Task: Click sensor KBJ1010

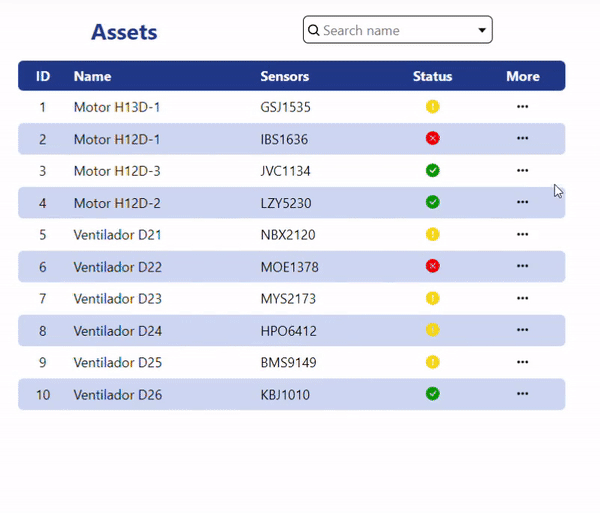Action: pos(285,395)
